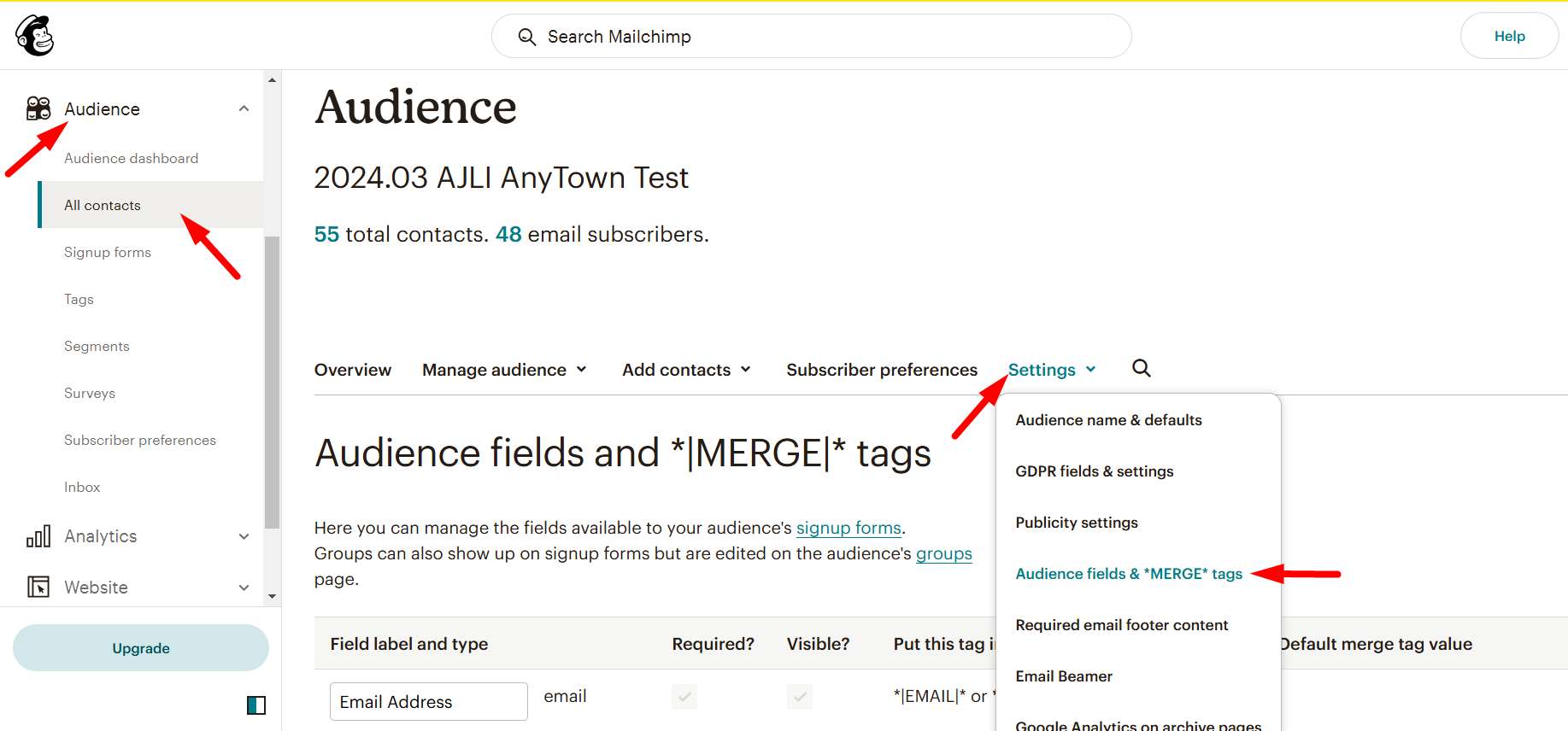Click the Analytics bar chart icon
Viewport: 1568px width, 731px height.
[x=38, y=536]
